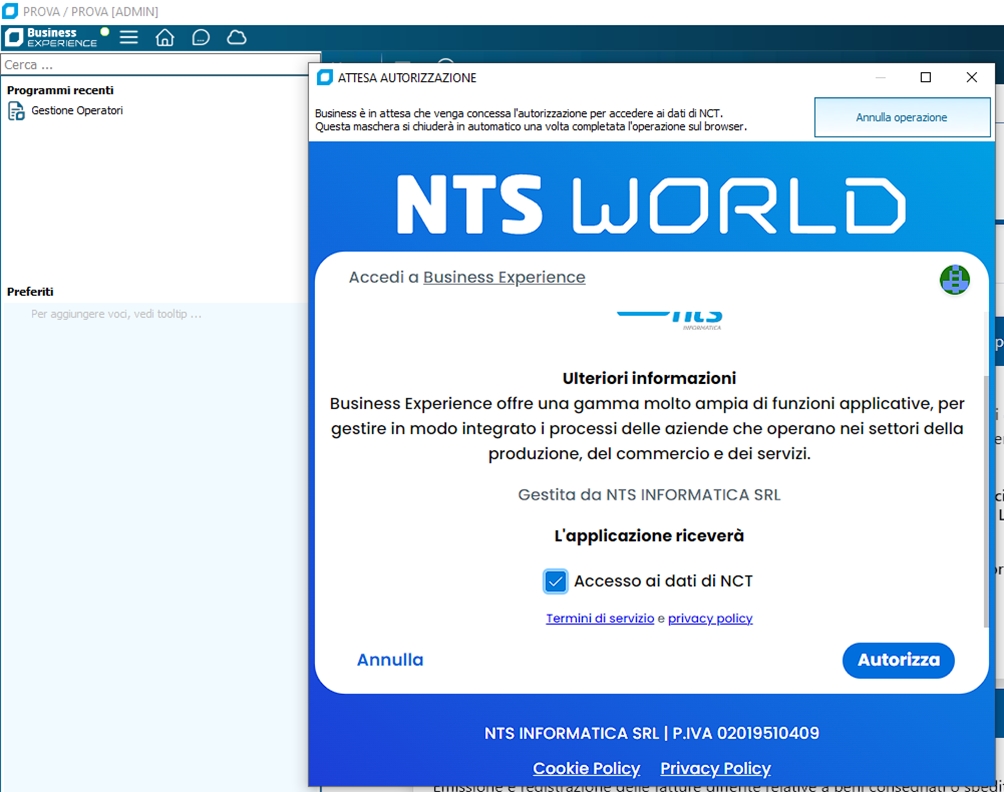The width and height of the screenshot is (1004, 792).
Task: Open the Business Experience link
Action: [504, 277]
